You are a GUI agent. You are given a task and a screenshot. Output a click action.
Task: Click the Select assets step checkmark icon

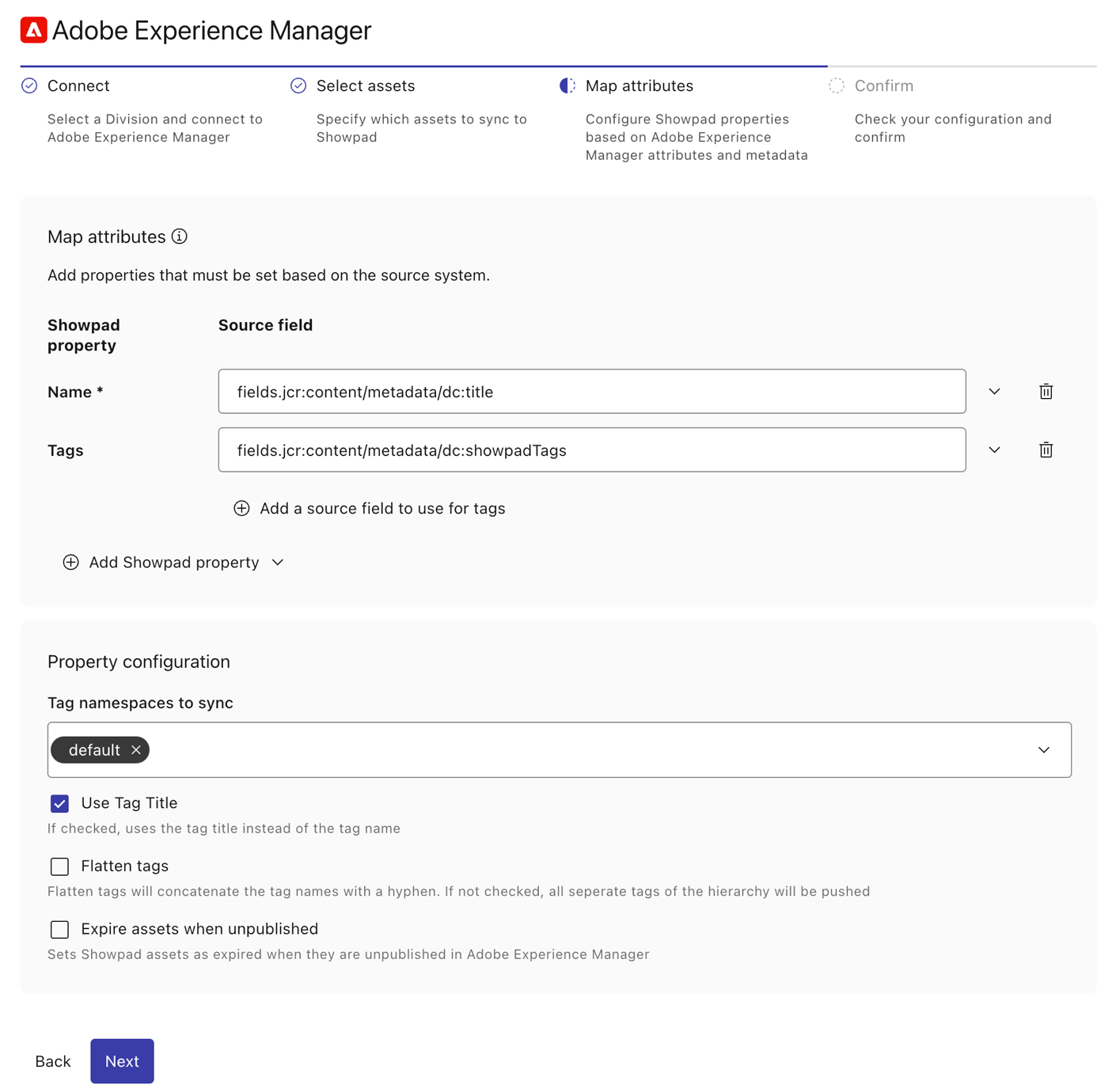point(298,86)
